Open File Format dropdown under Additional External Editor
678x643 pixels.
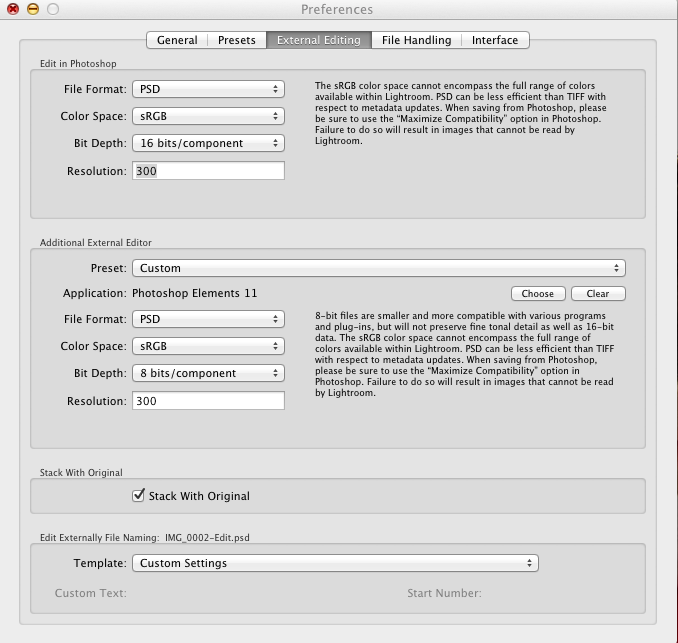click(x=208, y=319)
